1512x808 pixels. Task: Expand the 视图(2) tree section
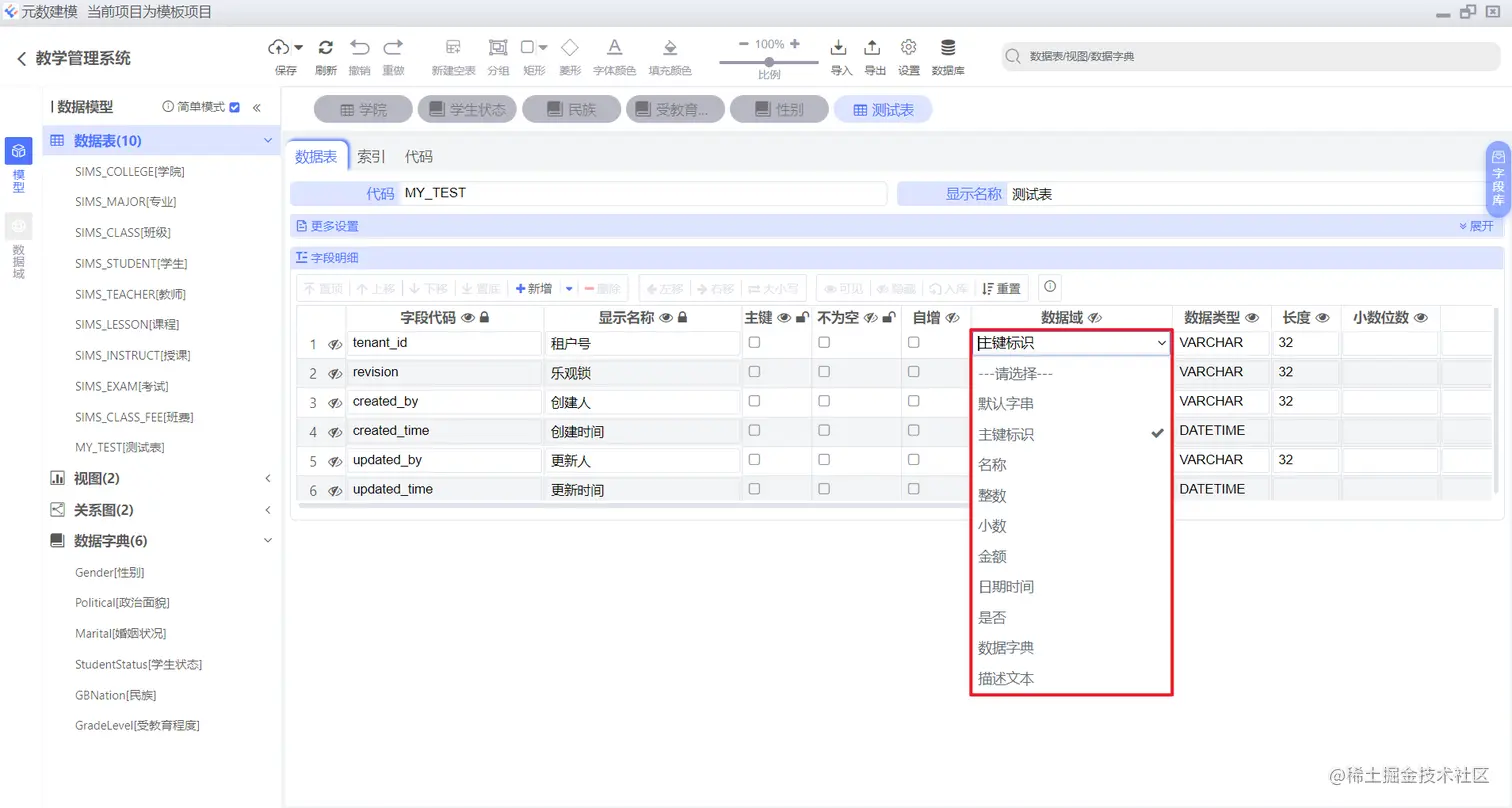click(268, 479)
